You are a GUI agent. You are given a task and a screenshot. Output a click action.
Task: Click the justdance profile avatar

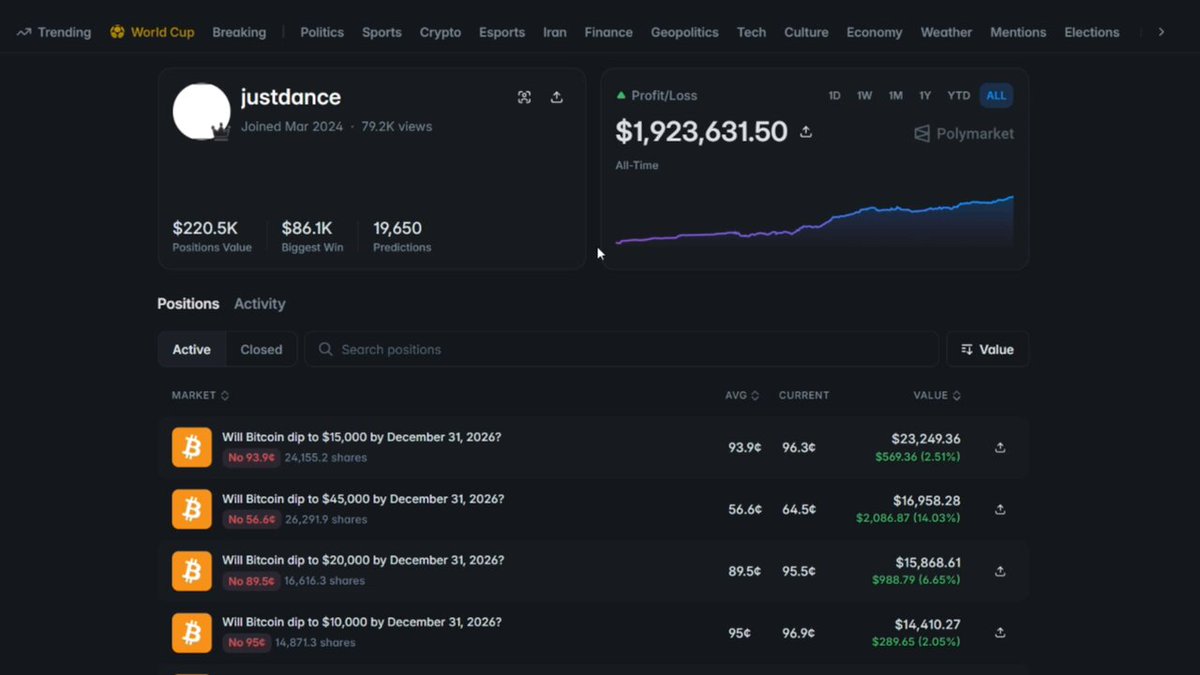pyautogui.click(x=202, y=111)
